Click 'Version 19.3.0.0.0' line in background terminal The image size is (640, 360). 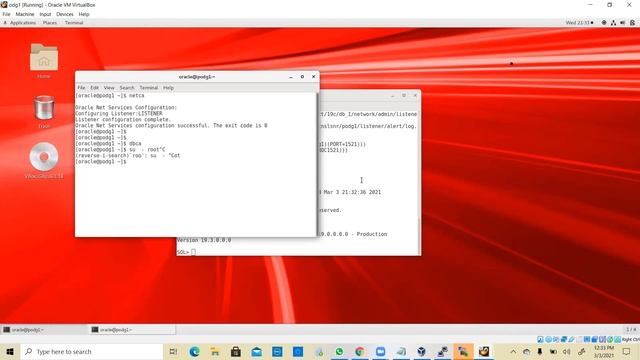point(204,240)
